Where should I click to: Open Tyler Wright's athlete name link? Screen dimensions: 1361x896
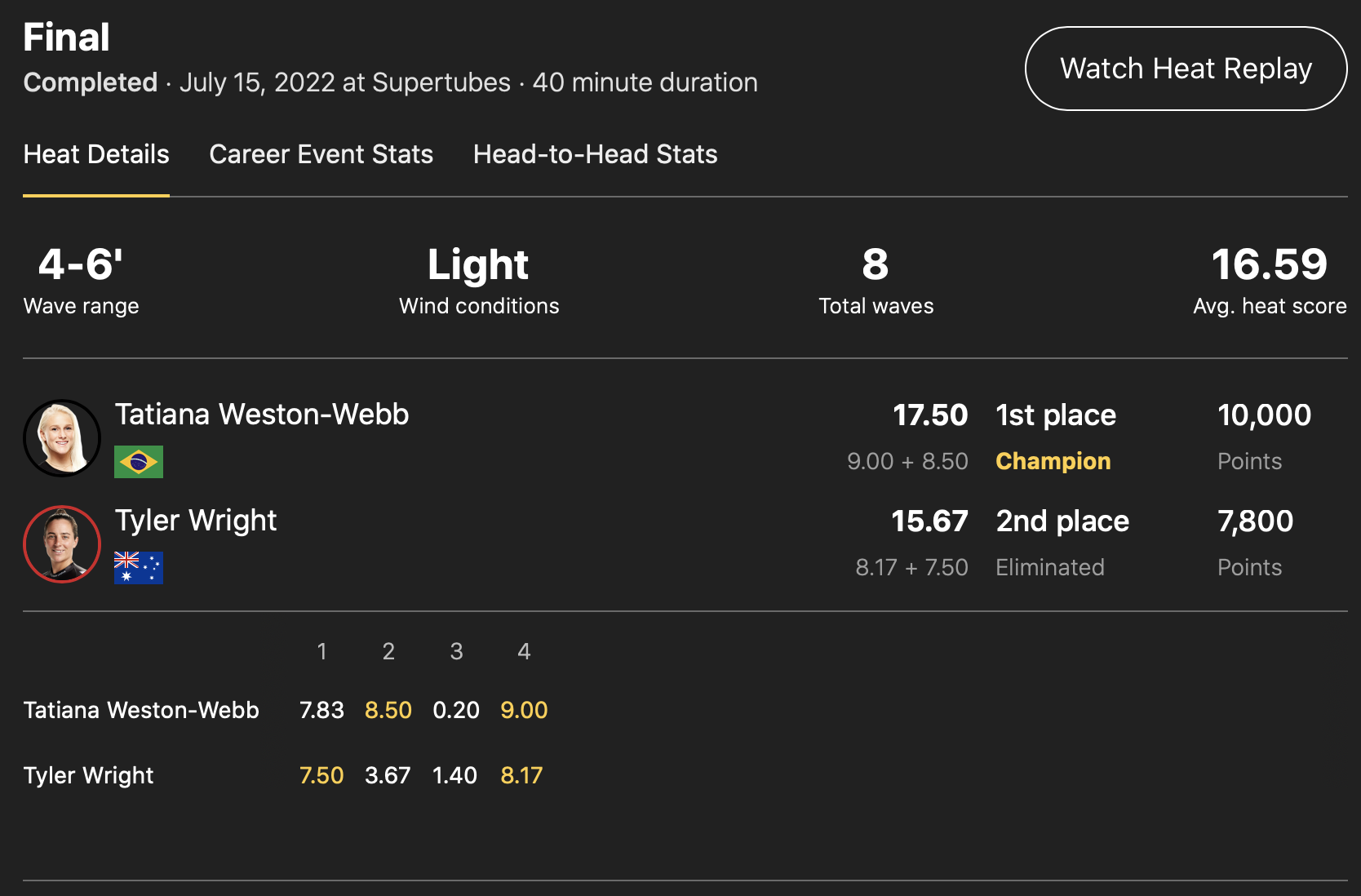point(196,521)
